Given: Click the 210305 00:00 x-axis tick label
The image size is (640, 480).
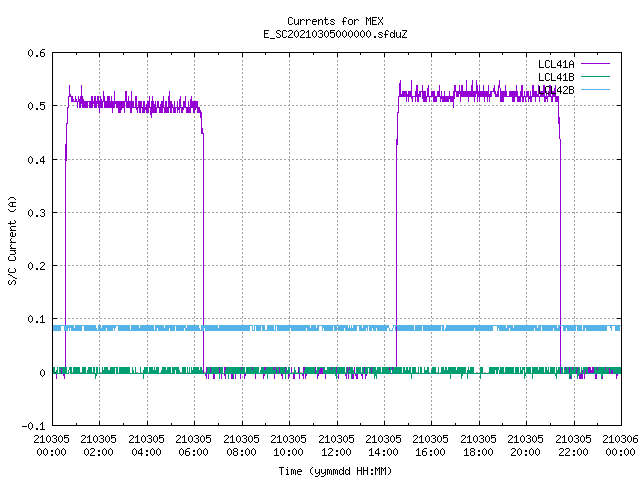Looking at the screenshot, I should click(x=51, y=446).
